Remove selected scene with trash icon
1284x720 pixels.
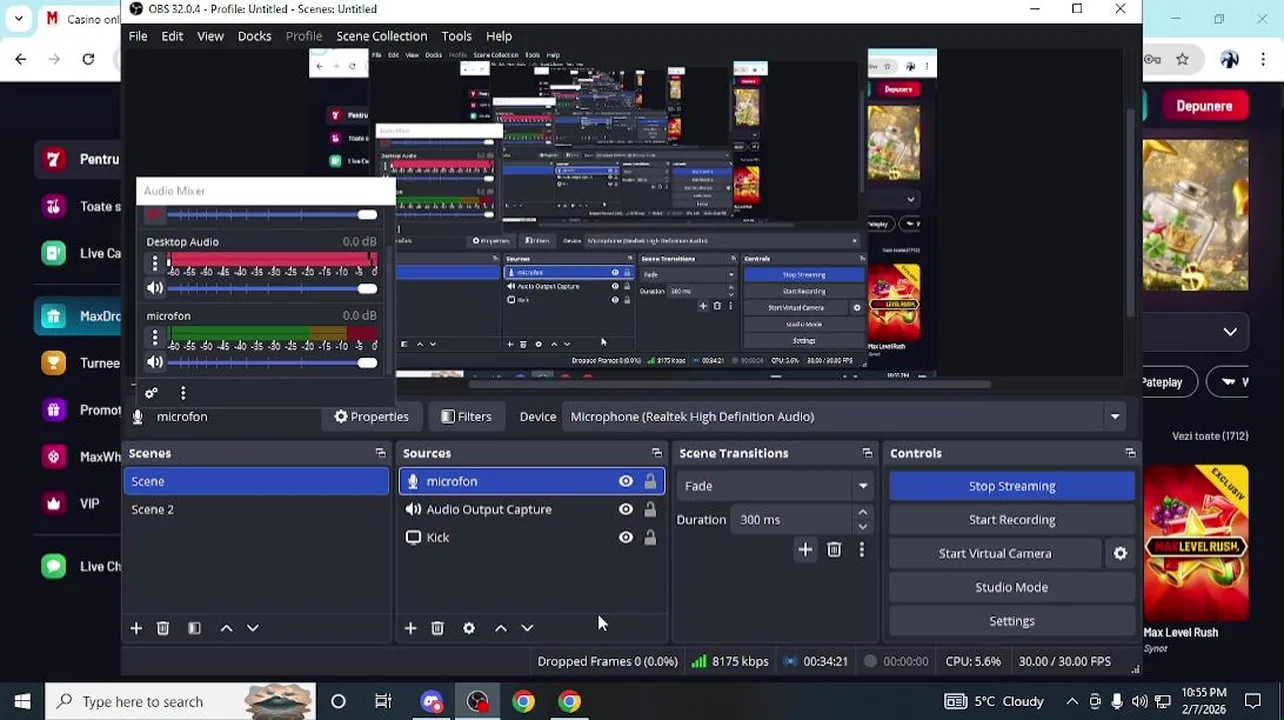click(163, 628)
